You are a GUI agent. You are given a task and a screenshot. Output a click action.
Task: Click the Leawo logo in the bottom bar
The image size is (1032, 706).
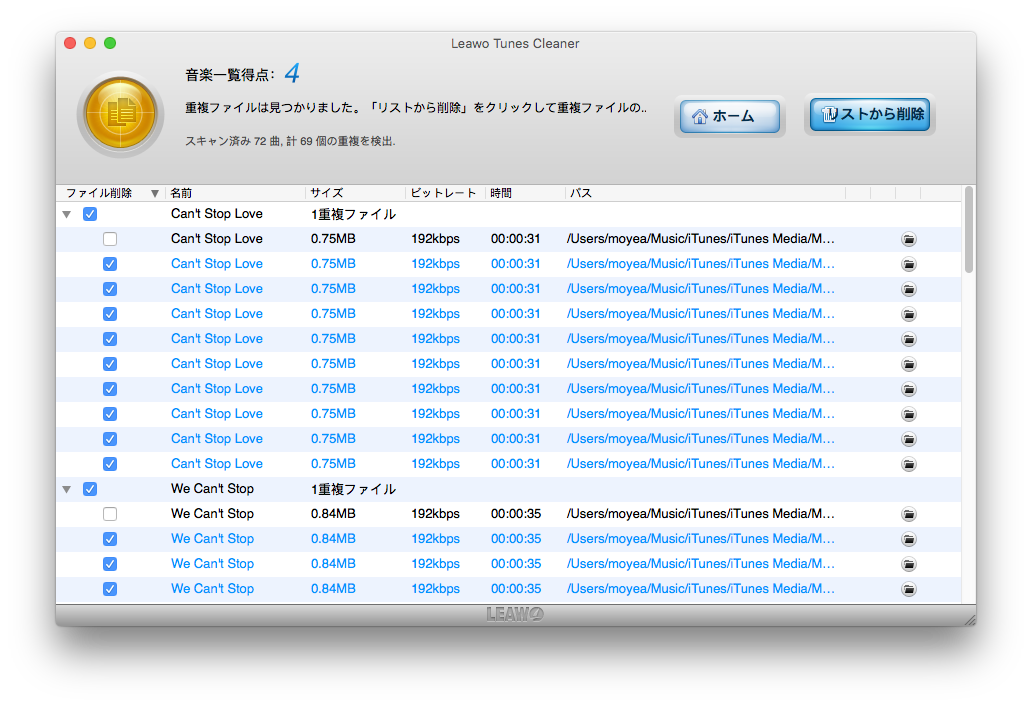click(515, 614)
